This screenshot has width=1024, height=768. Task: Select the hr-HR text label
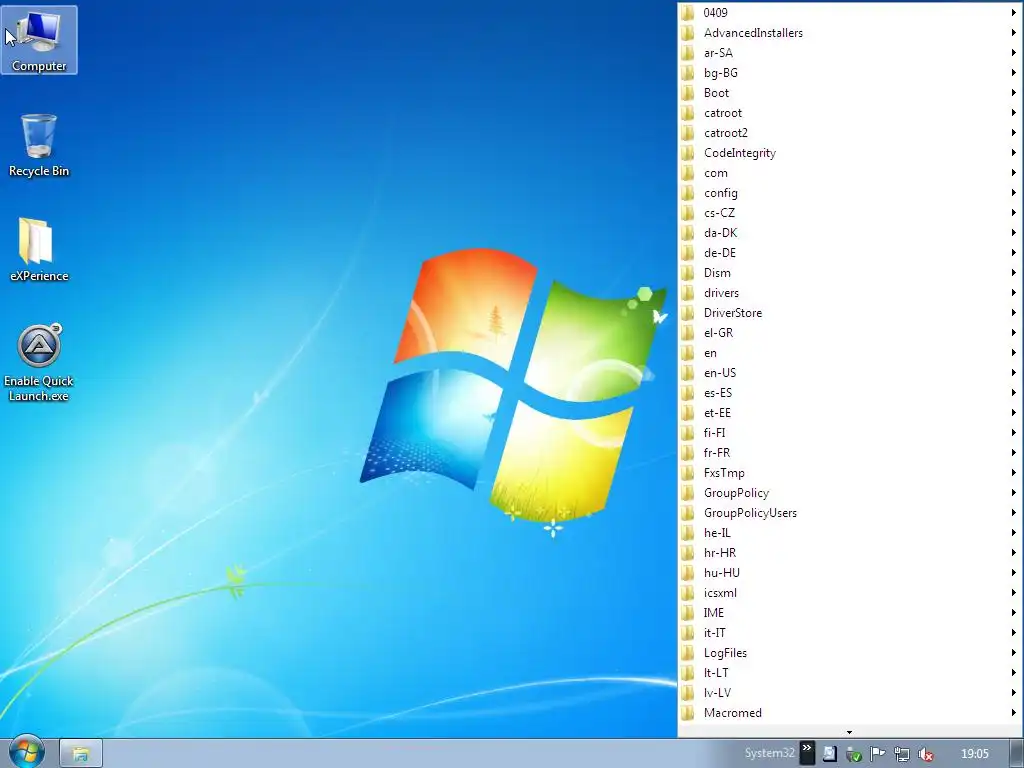720,552
